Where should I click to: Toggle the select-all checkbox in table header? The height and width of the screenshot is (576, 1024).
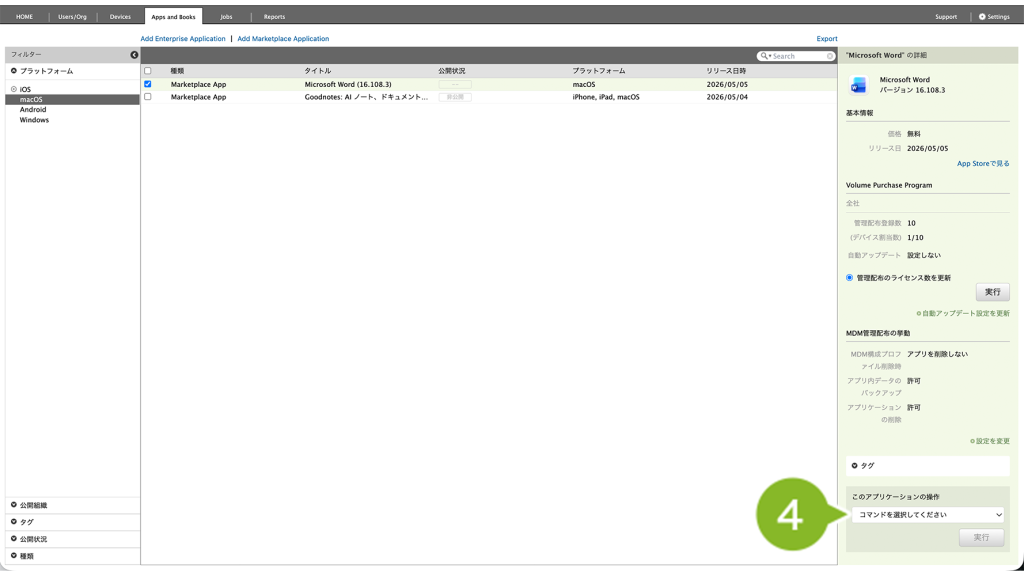click(148, 71)
